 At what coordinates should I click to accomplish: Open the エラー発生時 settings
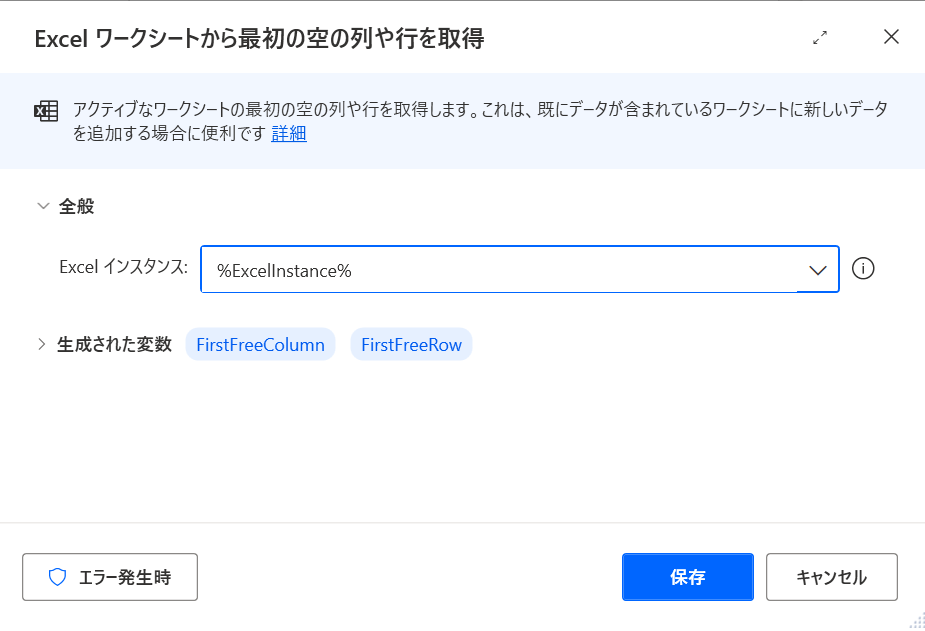pos(110,577)
